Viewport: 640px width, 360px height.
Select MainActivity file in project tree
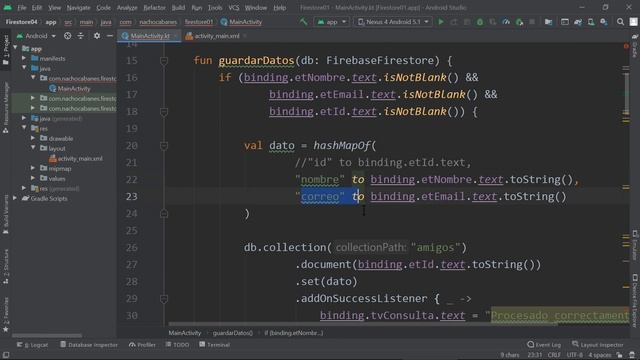pos(69,88)
